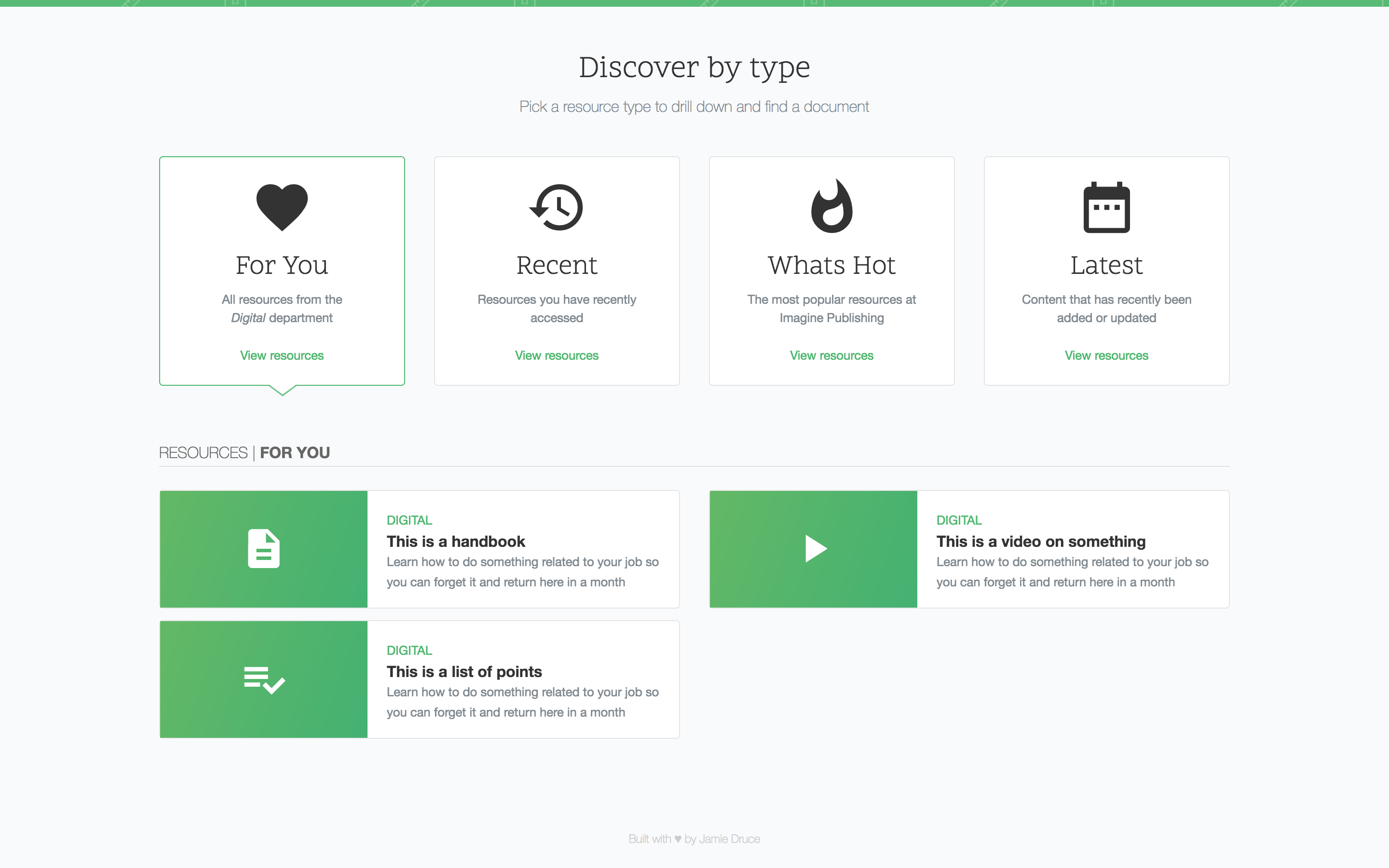This screenshot has height=868, width=1389.
Task: Open 'This is a video on something' title
Action: (1041, 542)
